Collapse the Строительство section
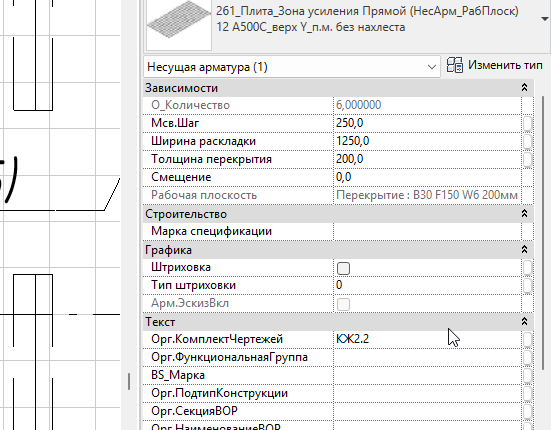The height and width of the screenshot is (430, 551). click(524, 213)
